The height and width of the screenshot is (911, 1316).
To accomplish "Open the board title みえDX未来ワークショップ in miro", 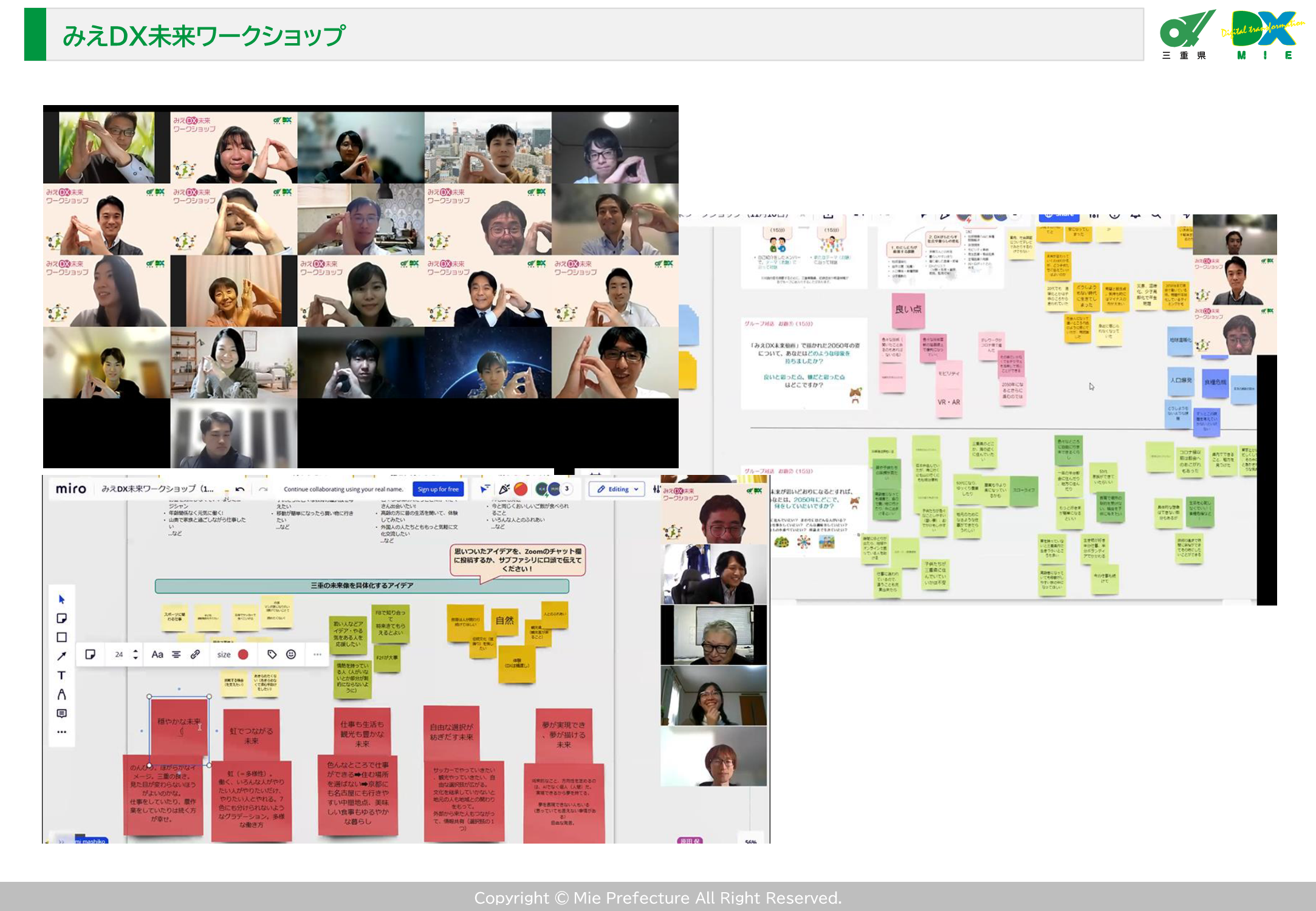I will point(157,489).
